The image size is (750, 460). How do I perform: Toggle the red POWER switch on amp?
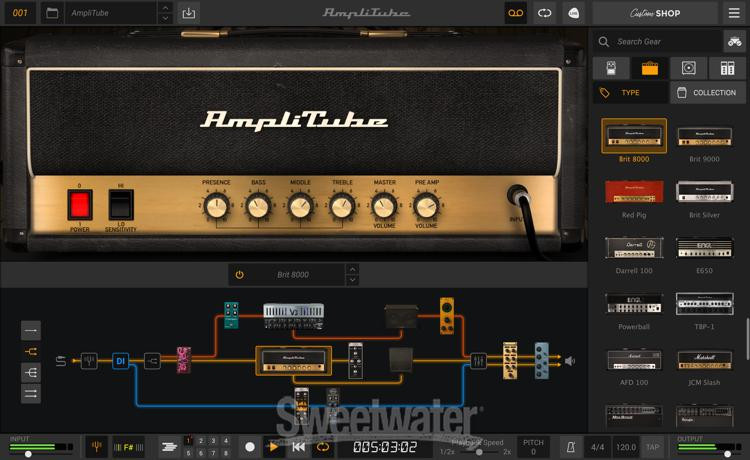pyautogui.click(x=79, y=205)
